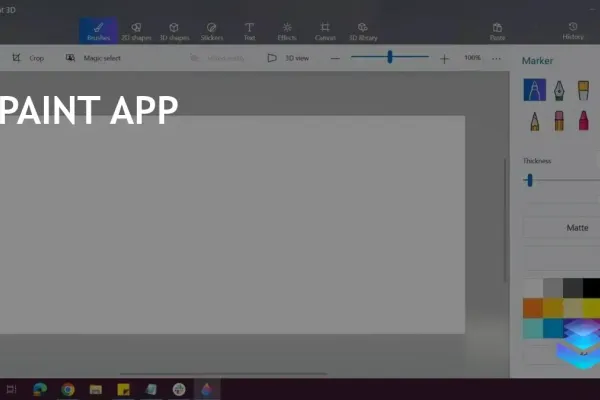600x400 pixels.
Task: Pick the amber gold color swatch
Action: [x=553, y=309]
